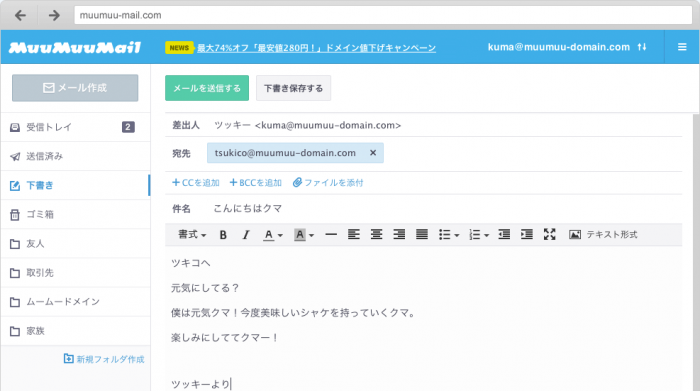Insert a horizontal line
This screenshot has width=700, height=391.
(331, 234)
